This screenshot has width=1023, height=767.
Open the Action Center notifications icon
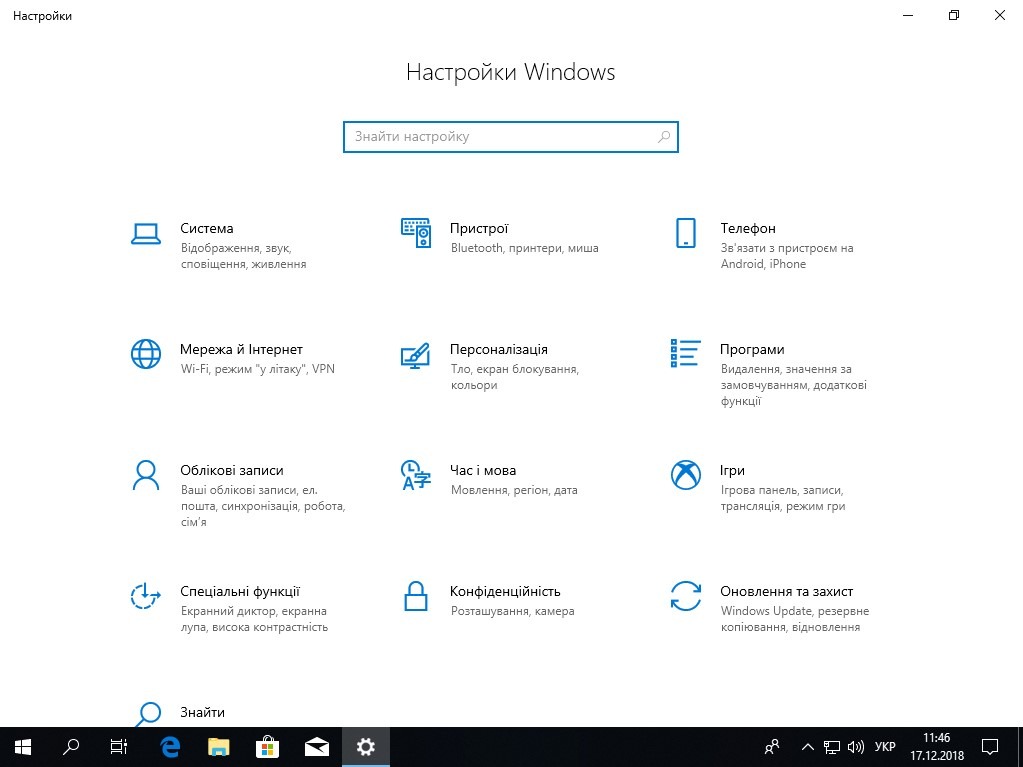(x=990, y=747)
